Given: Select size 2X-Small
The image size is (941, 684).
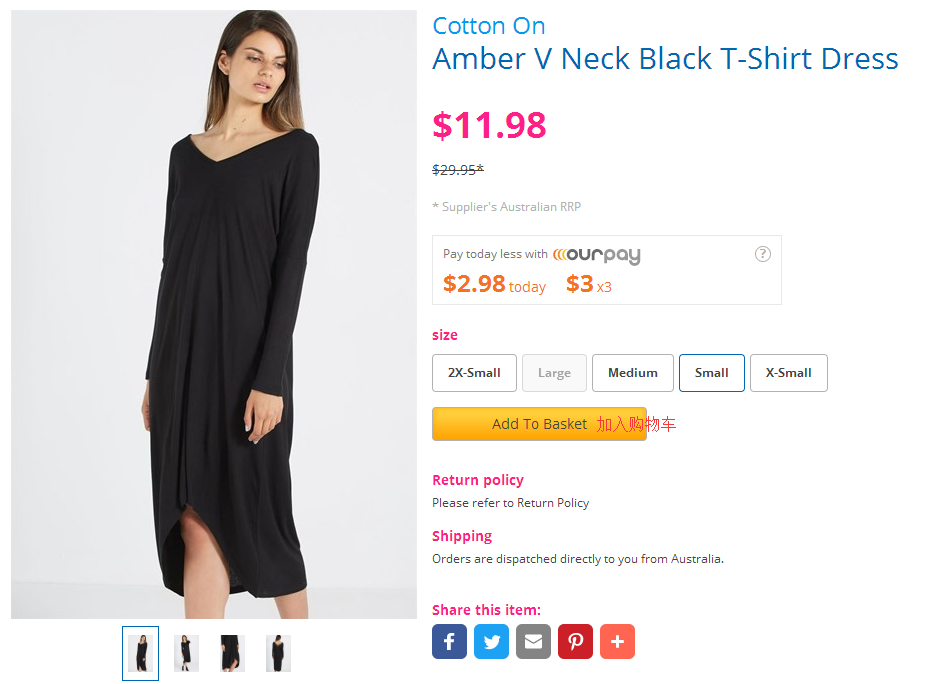Looking at the screenshot, I should tap(474, 373).
